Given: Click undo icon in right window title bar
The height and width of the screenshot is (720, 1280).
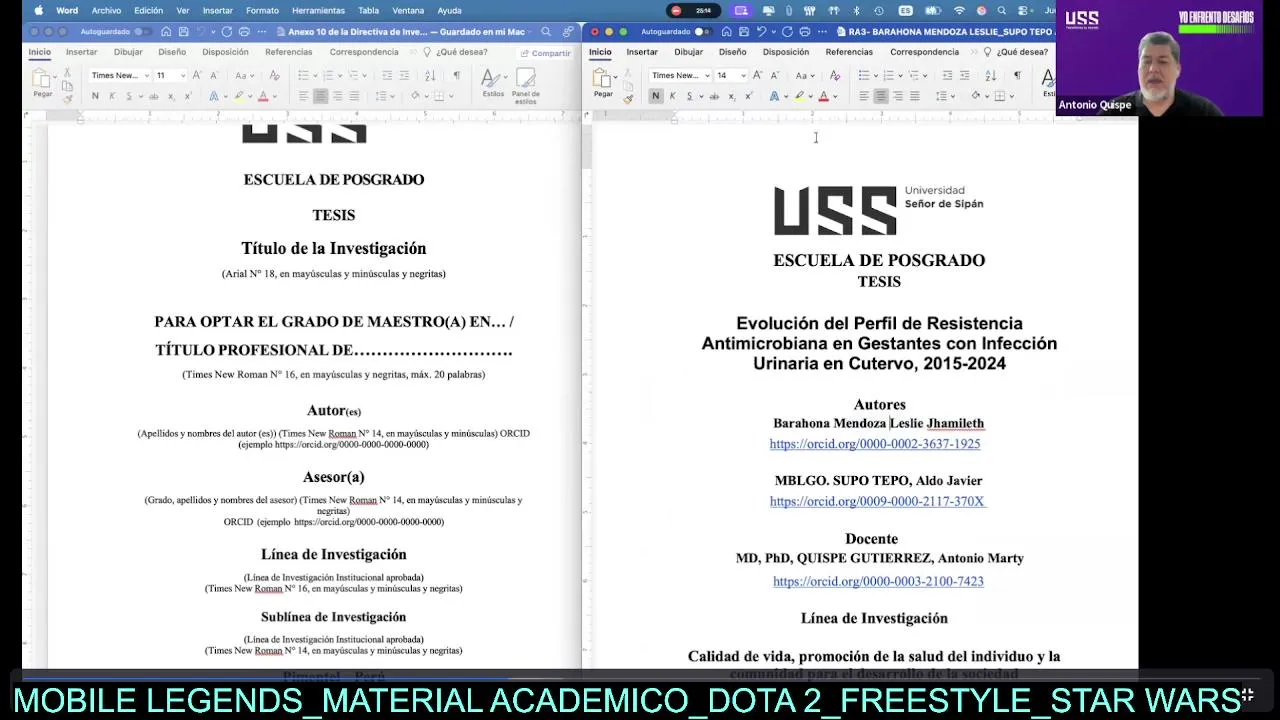Looking at the screenshot, I should [x=762, y=32].
